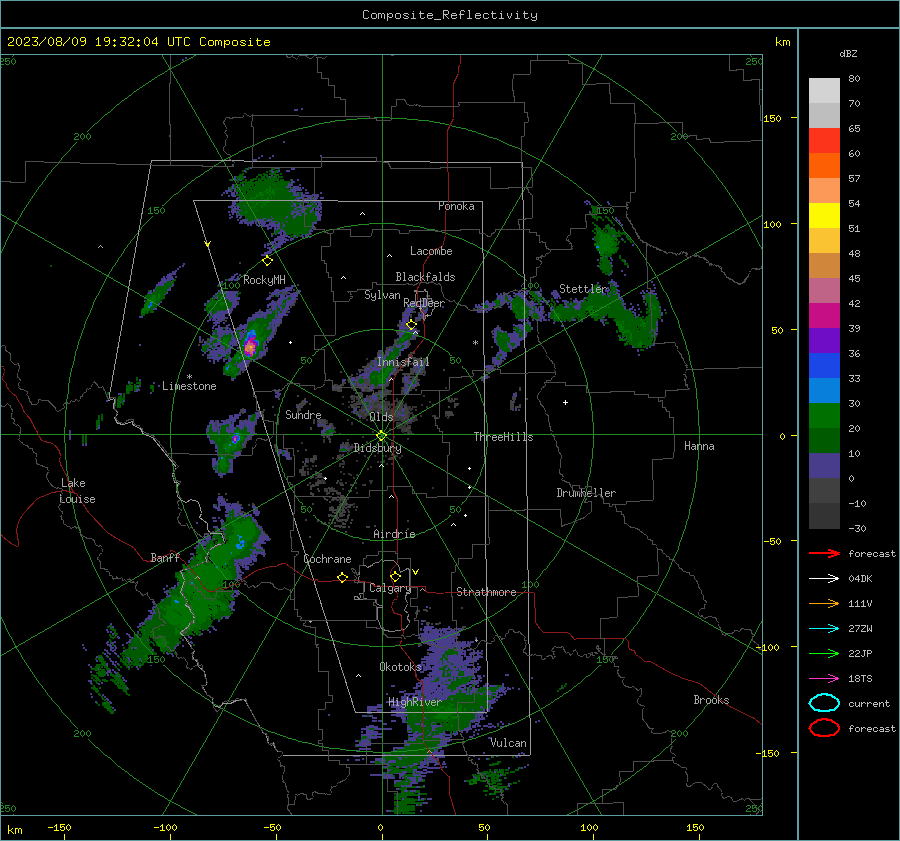Viewport: 900px width, 841px height.
Task: Click the yellow v marker right of Calgary diamond
Action: pyautogui.click(x=416, y=572)
